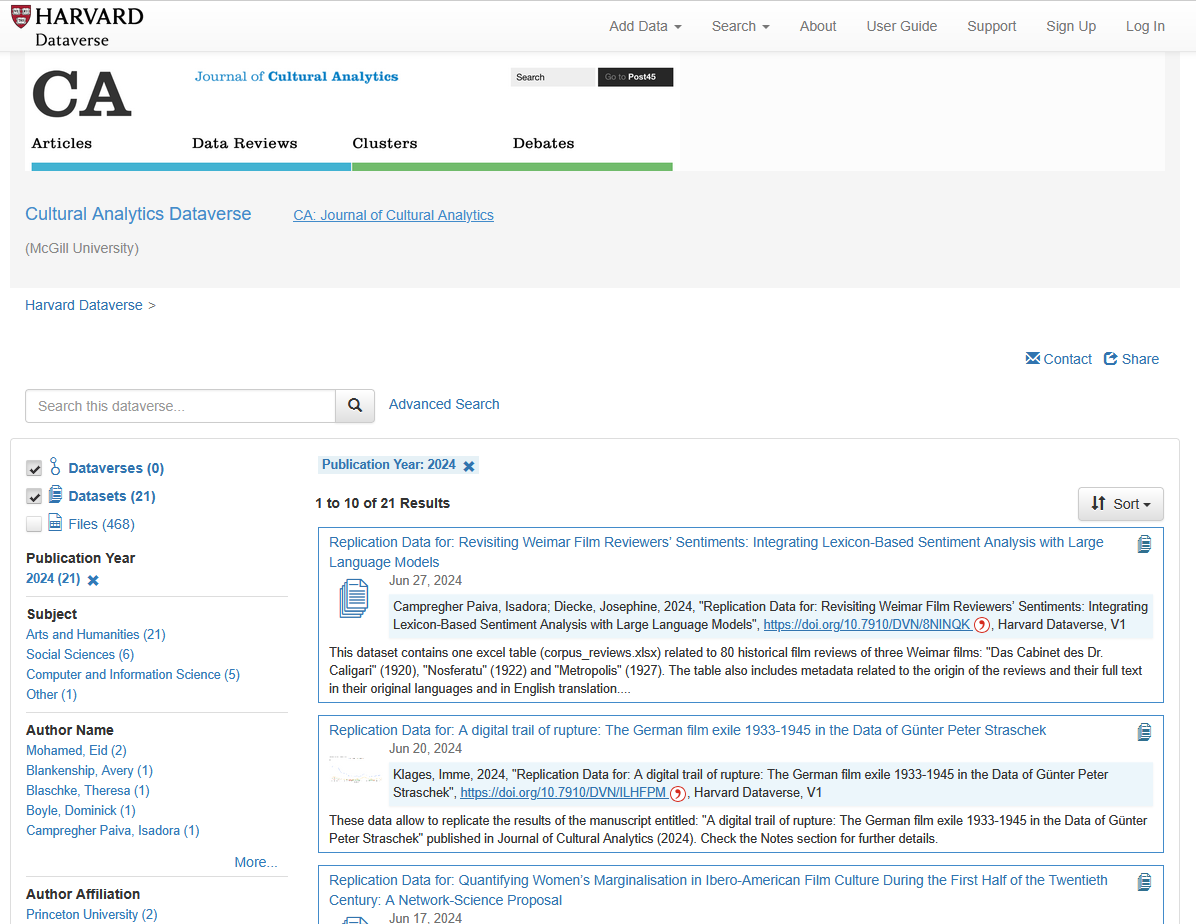Viewport: 1196px width, 924px height.
Task: Open the Search dropdown in top navigation
Action: click(741, 26)
